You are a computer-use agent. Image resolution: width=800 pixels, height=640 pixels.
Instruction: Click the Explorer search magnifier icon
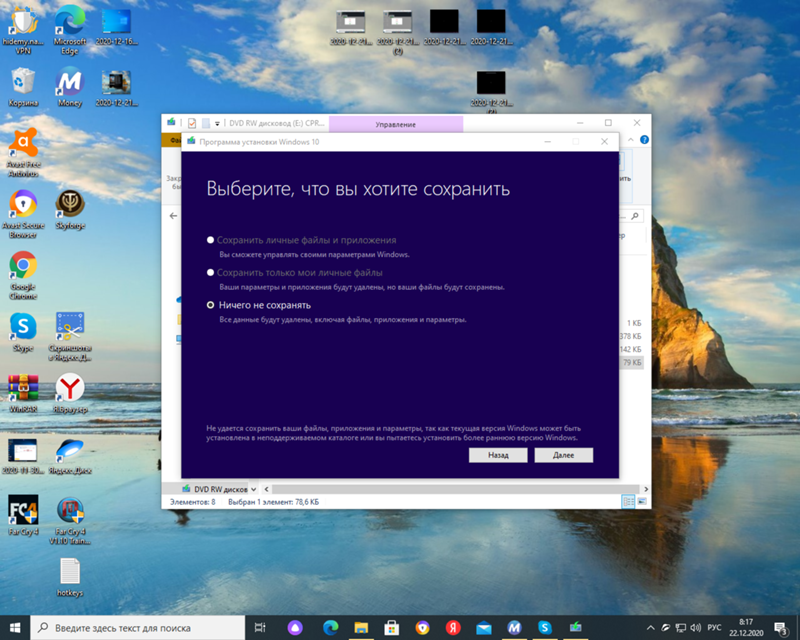coord(635,216)
